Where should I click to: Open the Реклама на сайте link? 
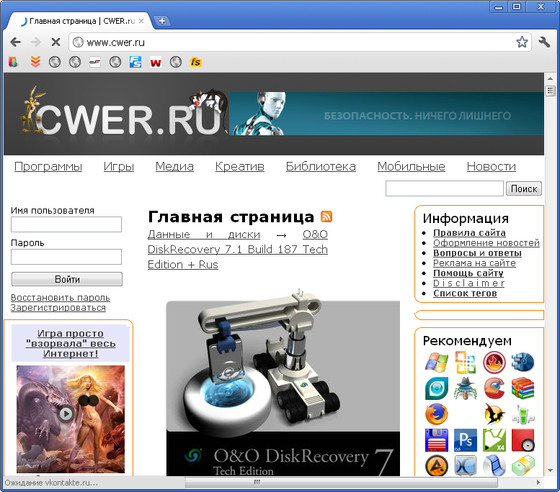click(x=474, y=263)
